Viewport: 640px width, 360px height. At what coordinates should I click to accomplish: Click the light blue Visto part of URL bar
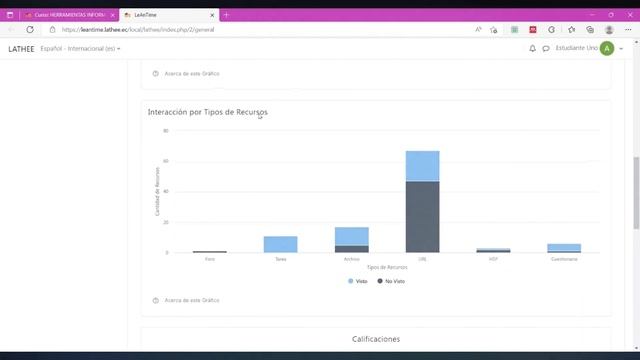click(x=422, y=166)
